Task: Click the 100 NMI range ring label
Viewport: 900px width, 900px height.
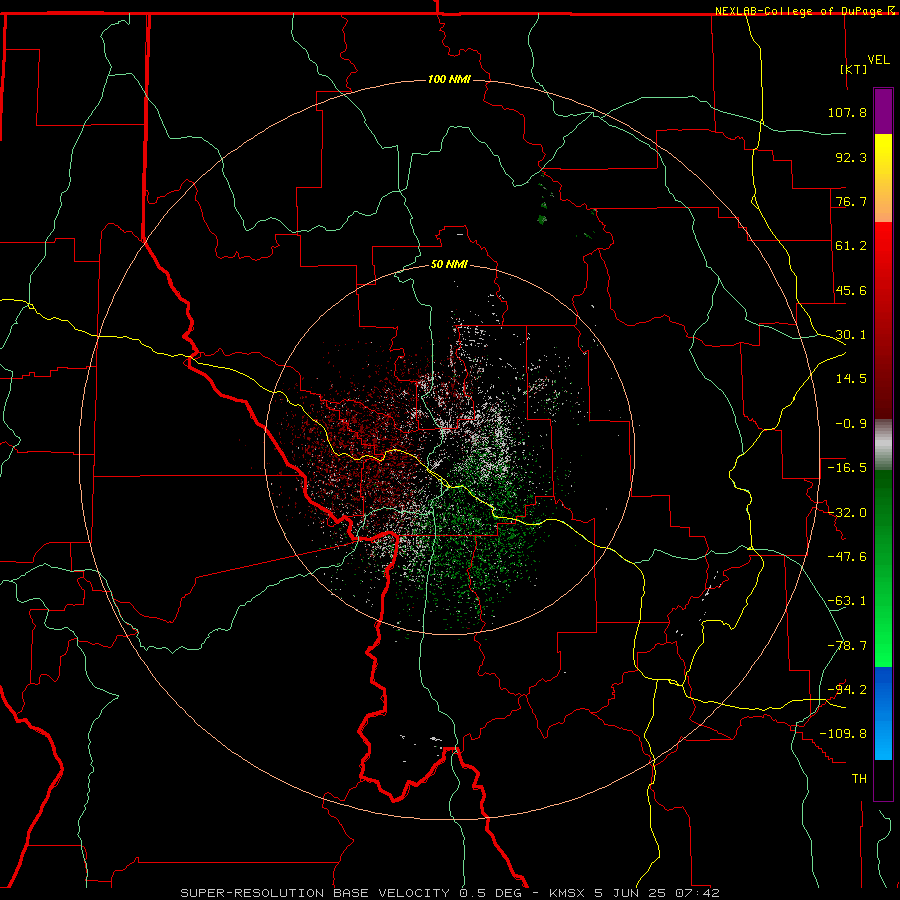Action: coord(449,79)
